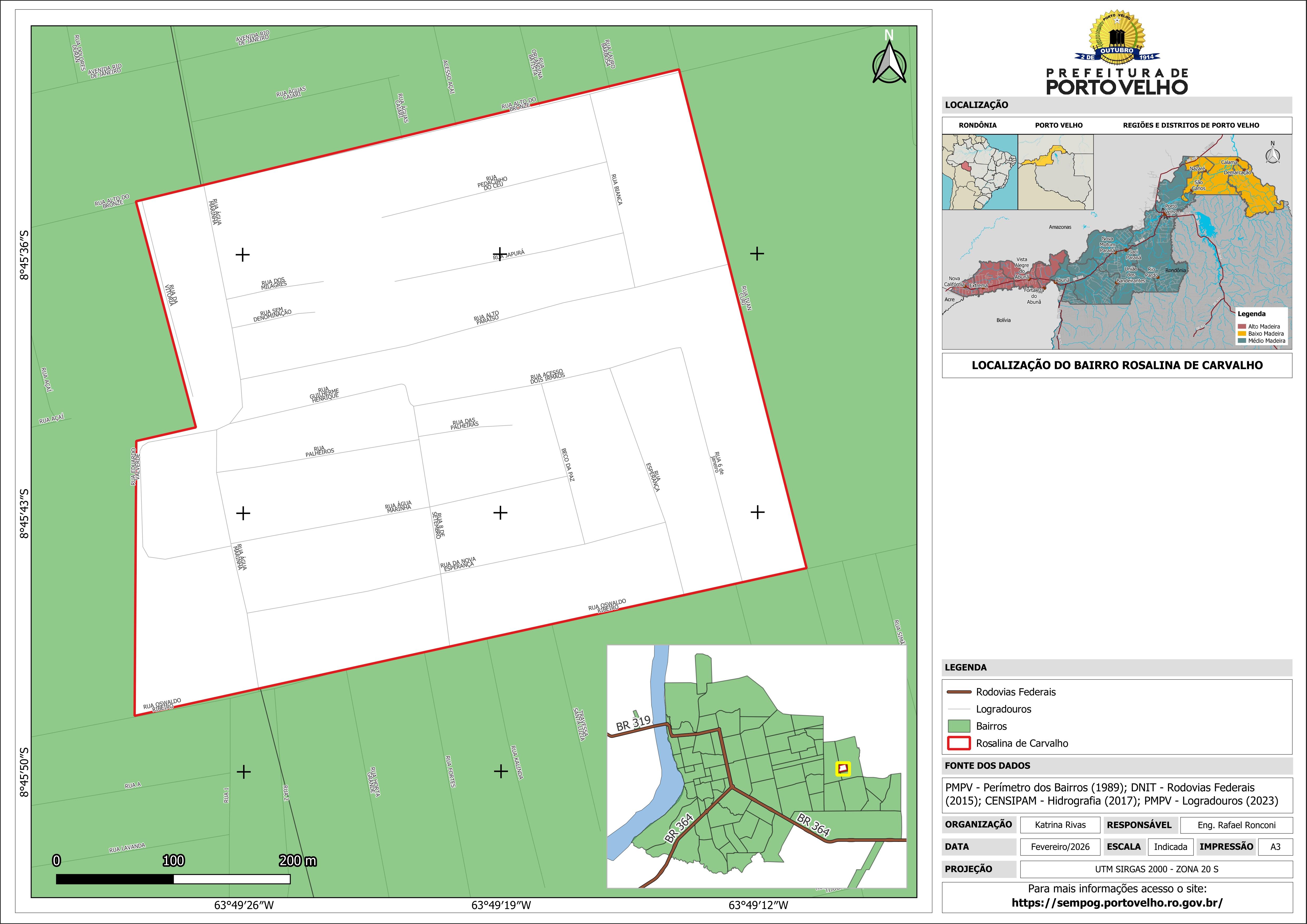Image resolution: width=1307 pixels, height=924 pixels.
Task: Click the Rua Oswaldo Ribeiro label on the southern boundary
Action: point(607,605)
